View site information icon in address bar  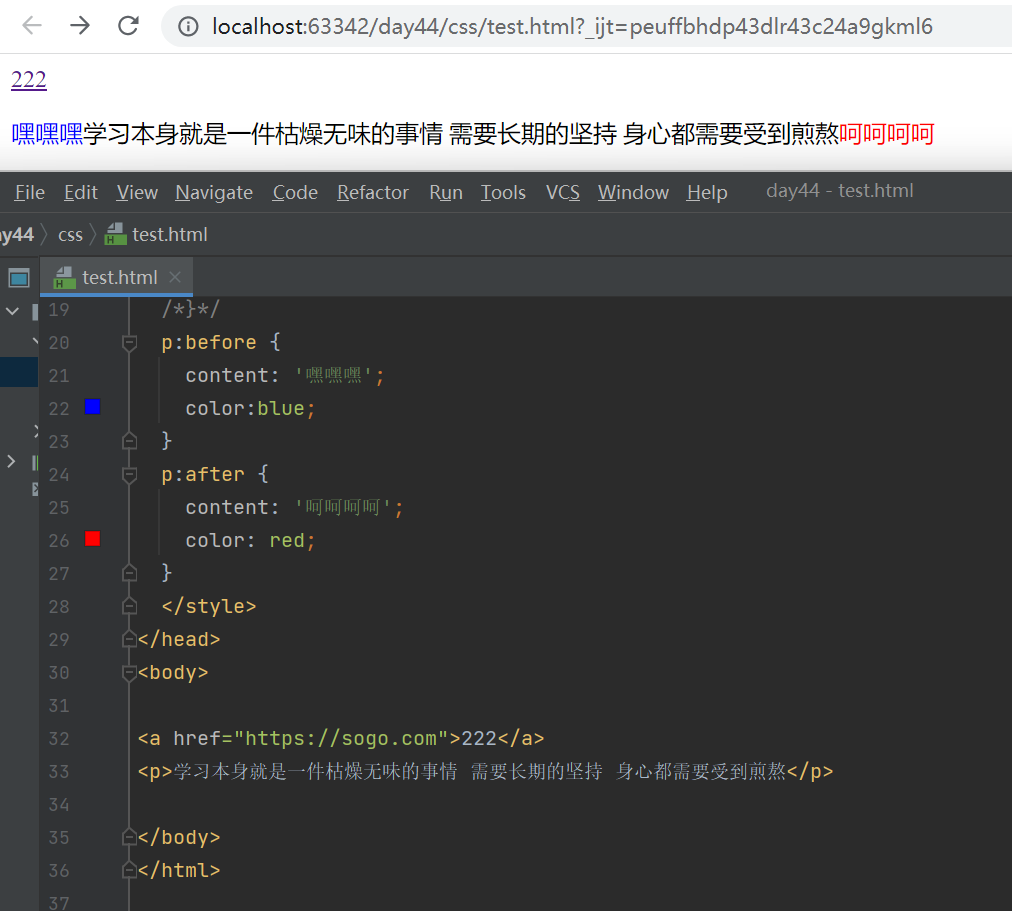pos(188,26)
